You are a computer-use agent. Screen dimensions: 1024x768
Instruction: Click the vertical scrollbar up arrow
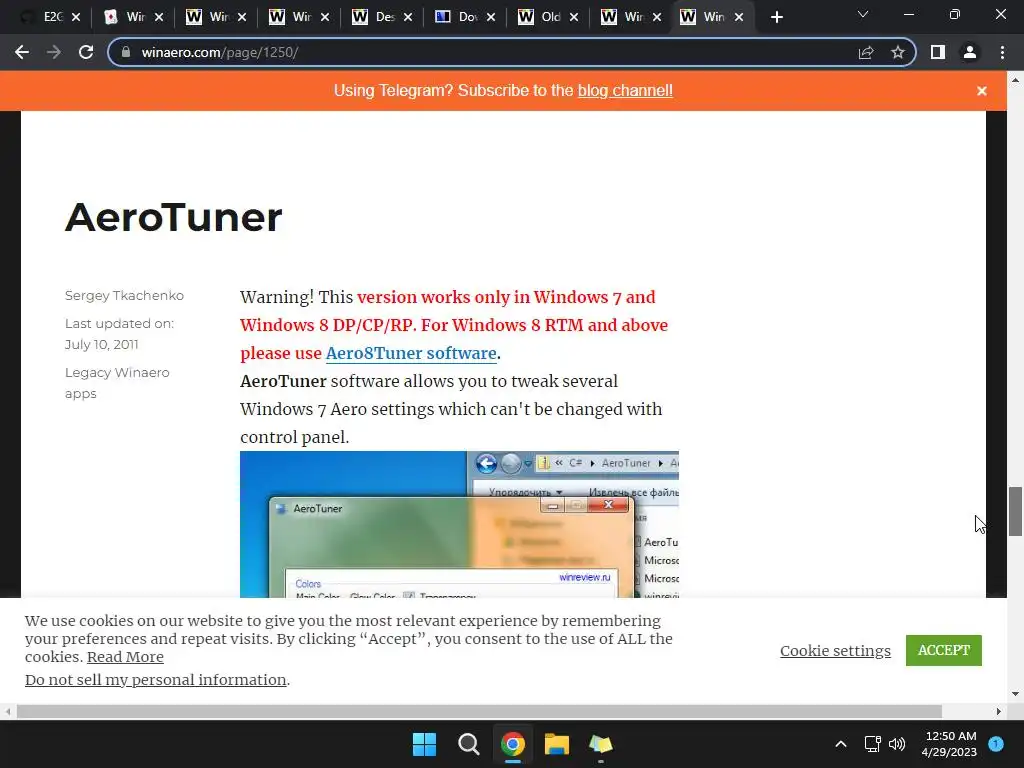click(1015, 80)
